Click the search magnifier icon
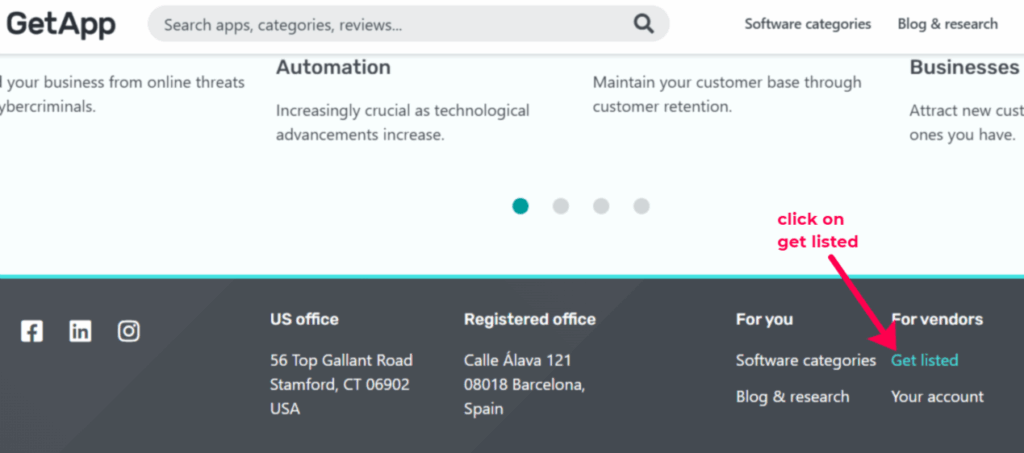This screenshot has width=1024, height=453. 643,24
